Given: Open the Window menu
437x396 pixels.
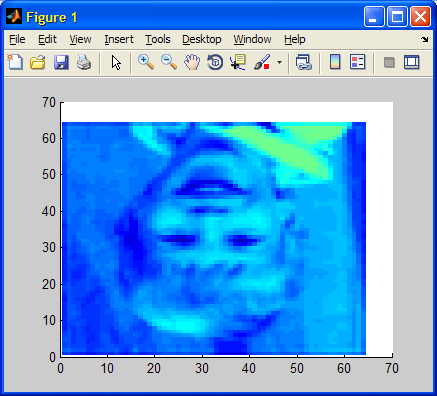Looking at the screenshot, I should coord(252,39).
